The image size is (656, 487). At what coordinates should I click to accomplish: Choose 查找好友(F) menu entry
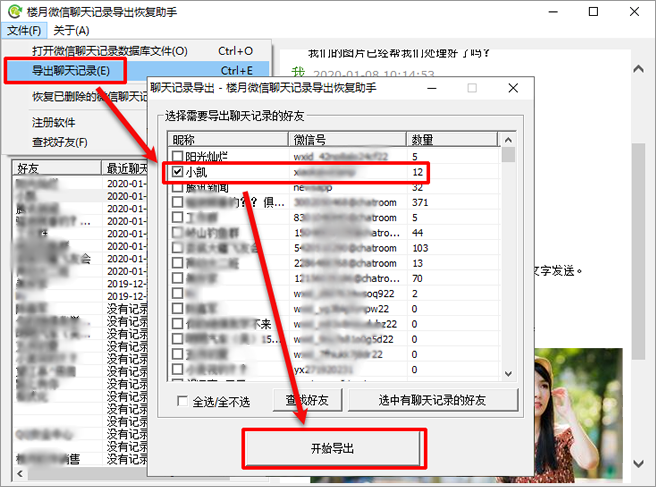click(59, 142)
